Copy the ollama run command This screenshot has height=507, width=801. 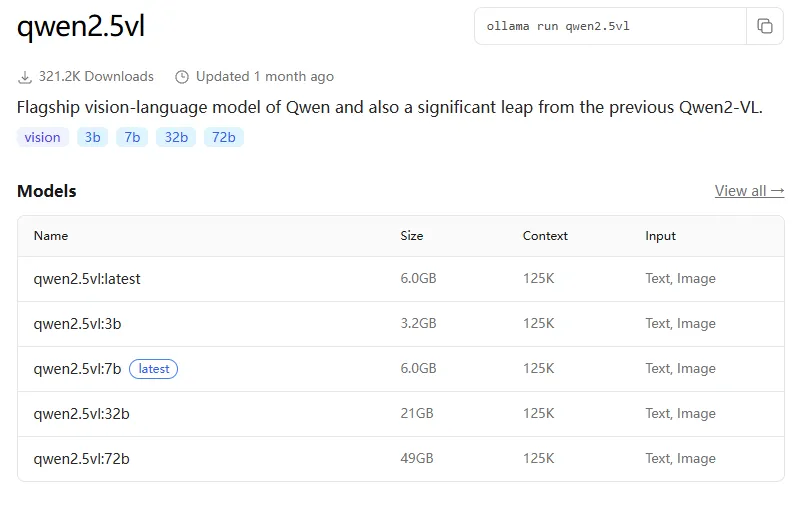point(765,26)
